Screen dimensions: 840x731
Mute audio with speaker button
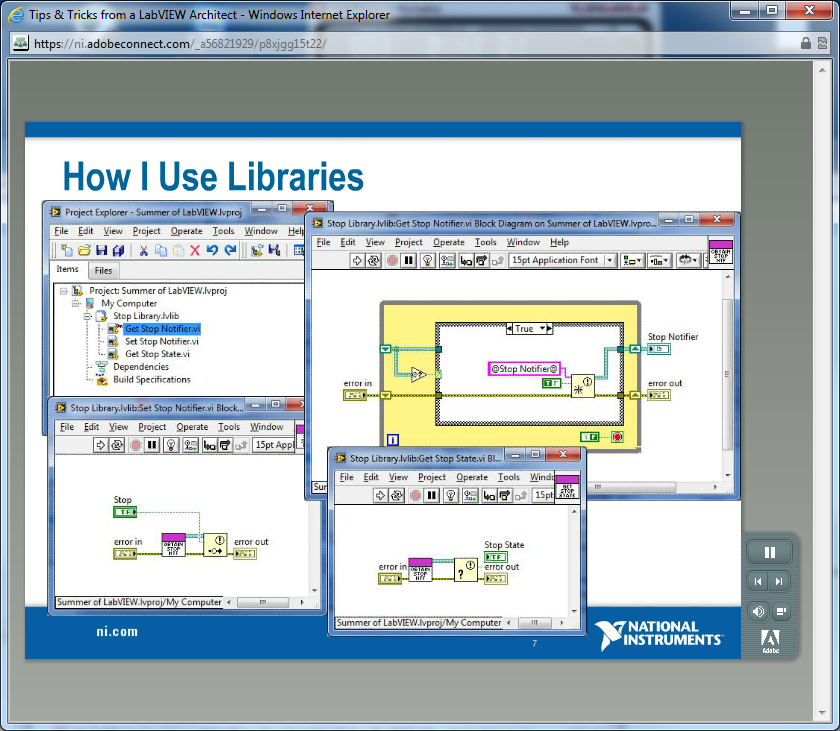click(758, 611)
